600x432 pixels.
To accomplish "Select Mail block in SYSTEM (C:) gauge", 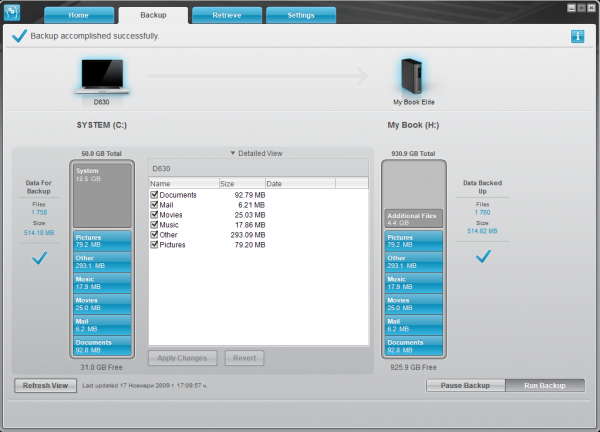I will [102, 325].
